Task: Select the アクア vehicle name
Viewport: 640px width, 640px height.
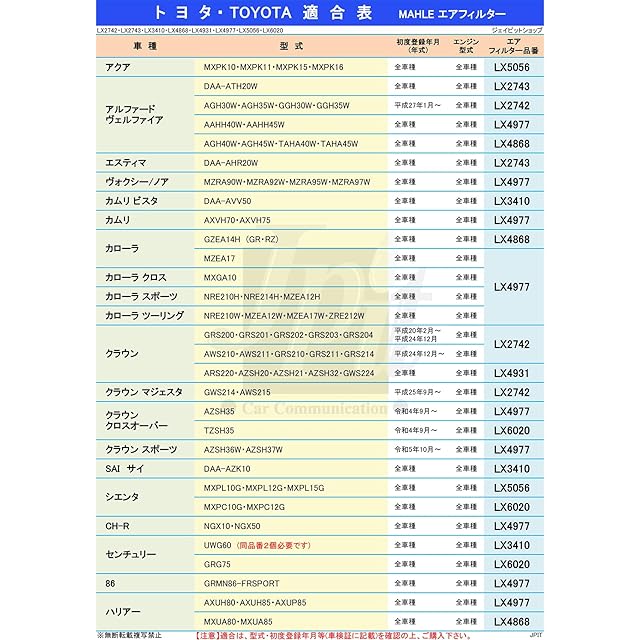Action: [118, 67]
